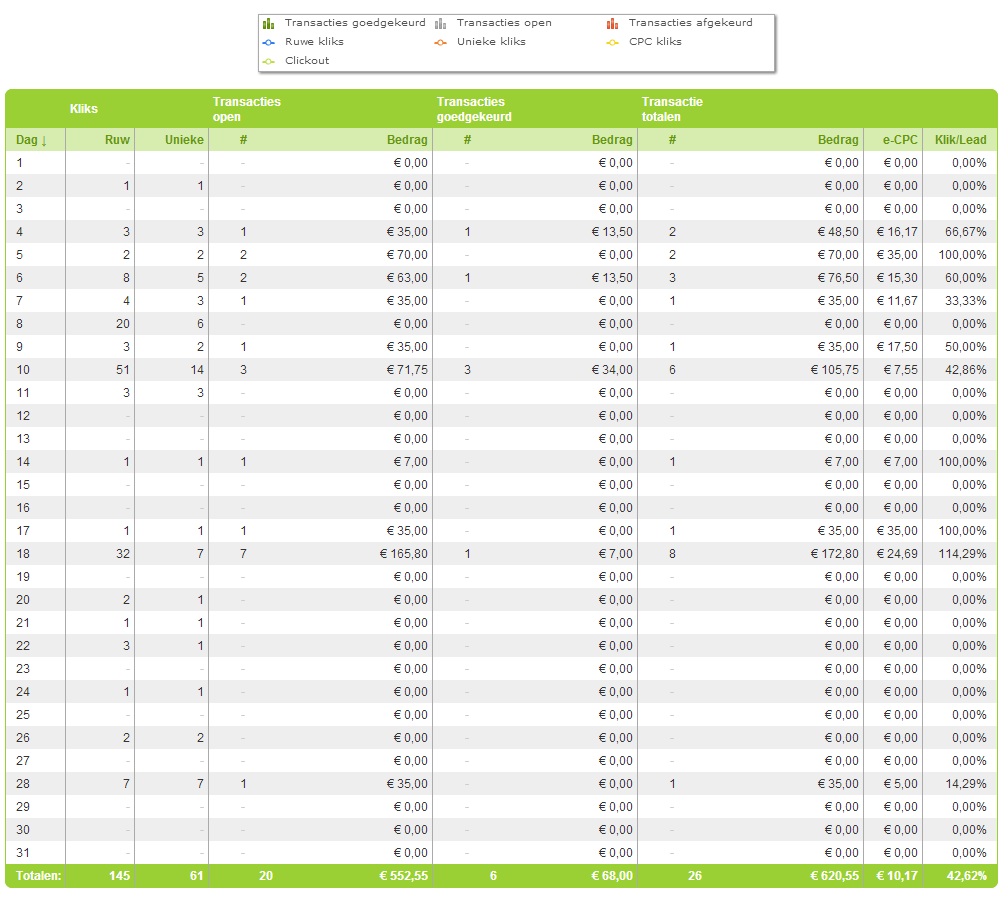The height and width of the screenshot is (900, 1008).
Task: Click the total raw clicks 145
Action: [119, 876]
